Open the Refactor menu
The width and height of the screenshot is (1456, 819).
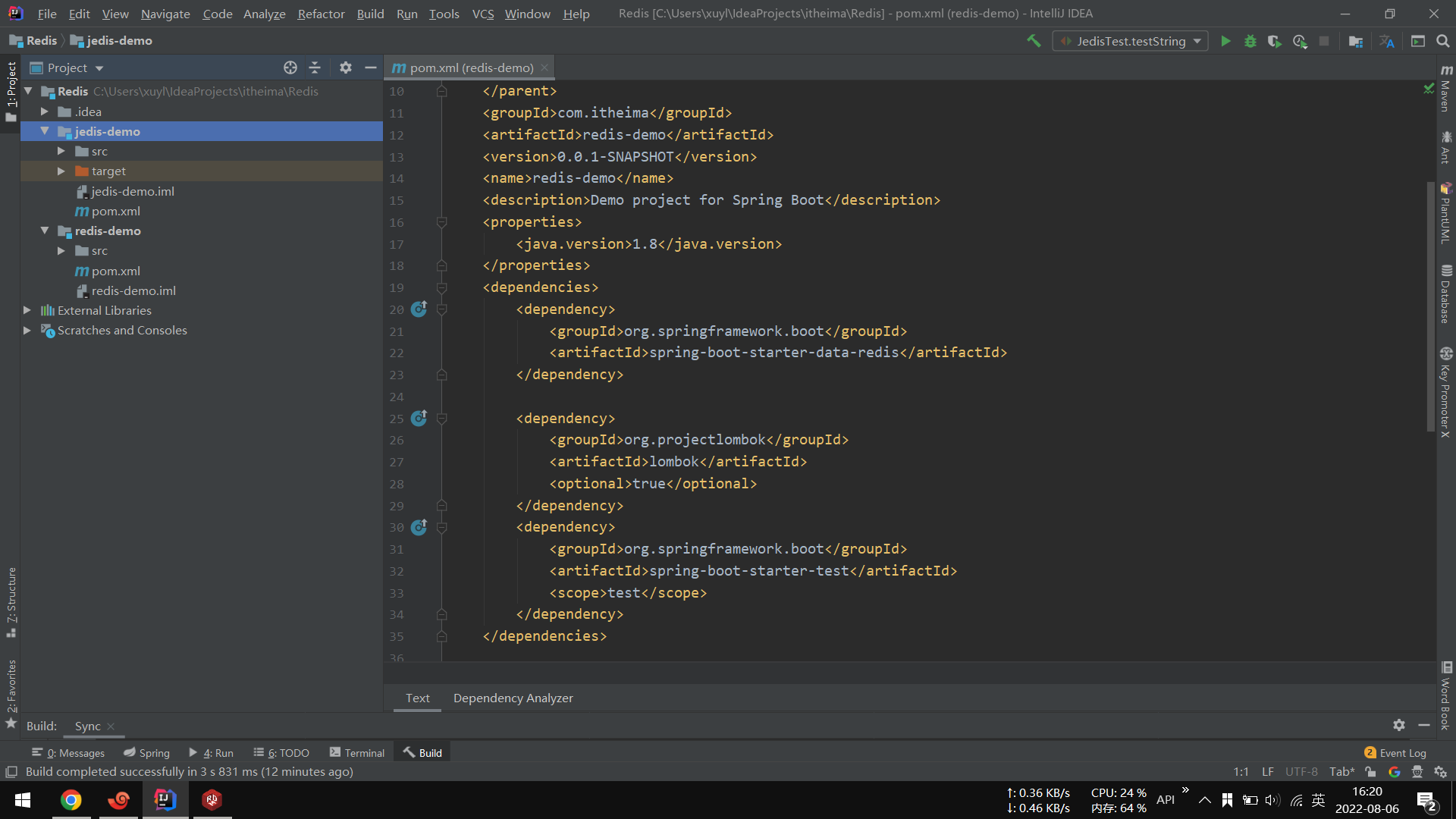pyautogui.click(x=321, y=14)
